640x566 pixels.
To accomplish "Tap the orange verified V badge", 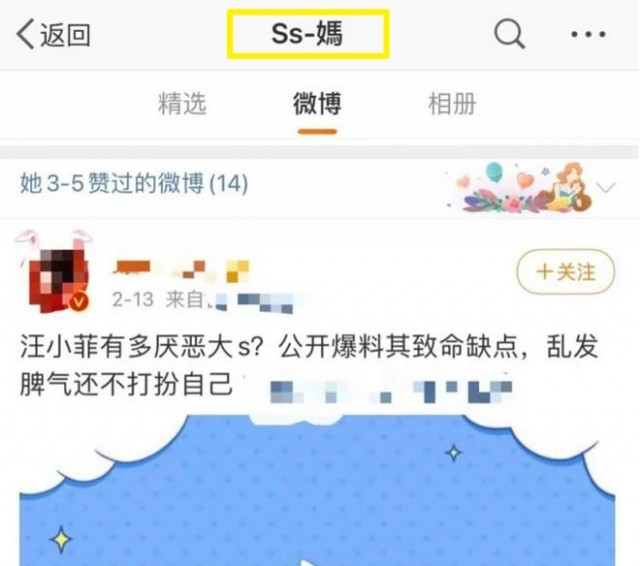I will [x=79, y=302].
